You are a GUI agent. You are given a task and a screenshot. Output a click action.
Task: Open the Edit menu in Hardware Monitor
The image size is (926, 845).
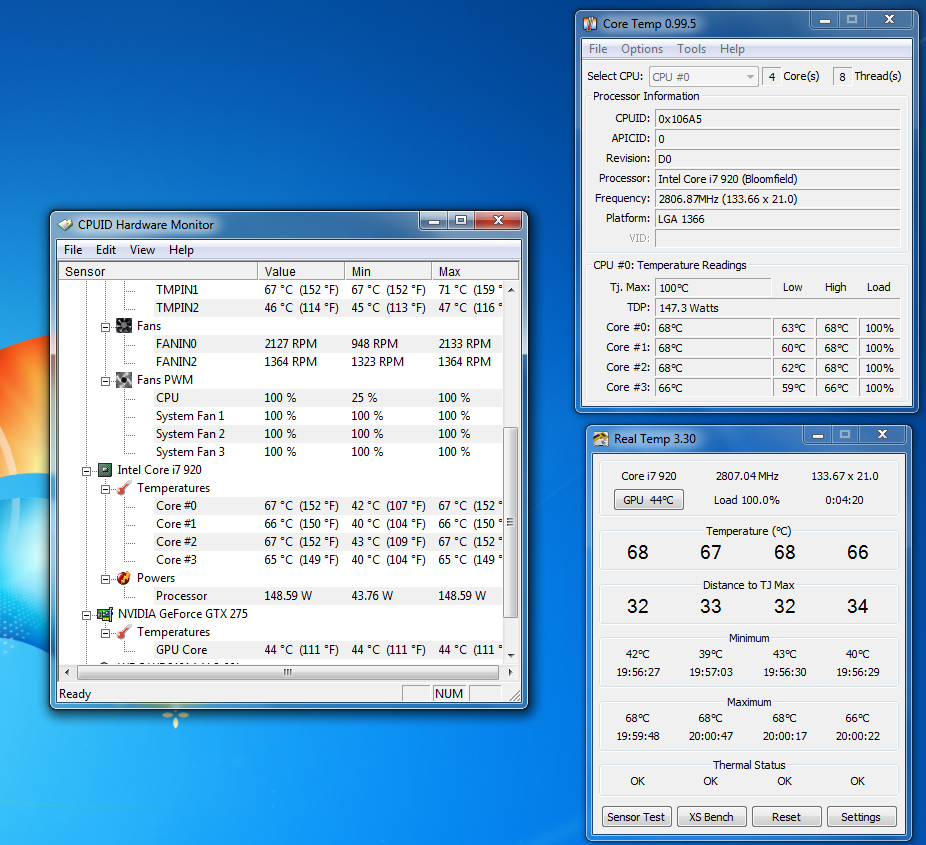[x=106, y=250]
